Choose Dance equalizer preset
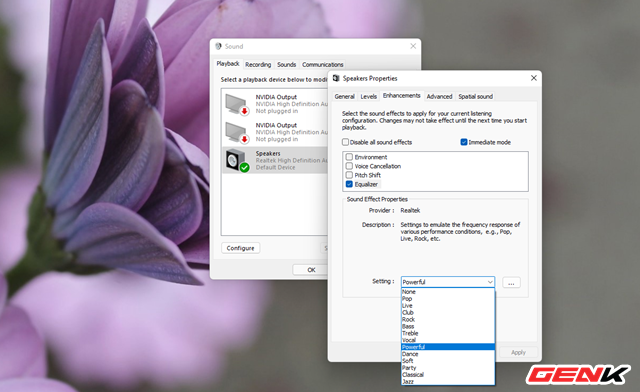The height and width of the screenshot is (392, 640). (x=448, y=354)
